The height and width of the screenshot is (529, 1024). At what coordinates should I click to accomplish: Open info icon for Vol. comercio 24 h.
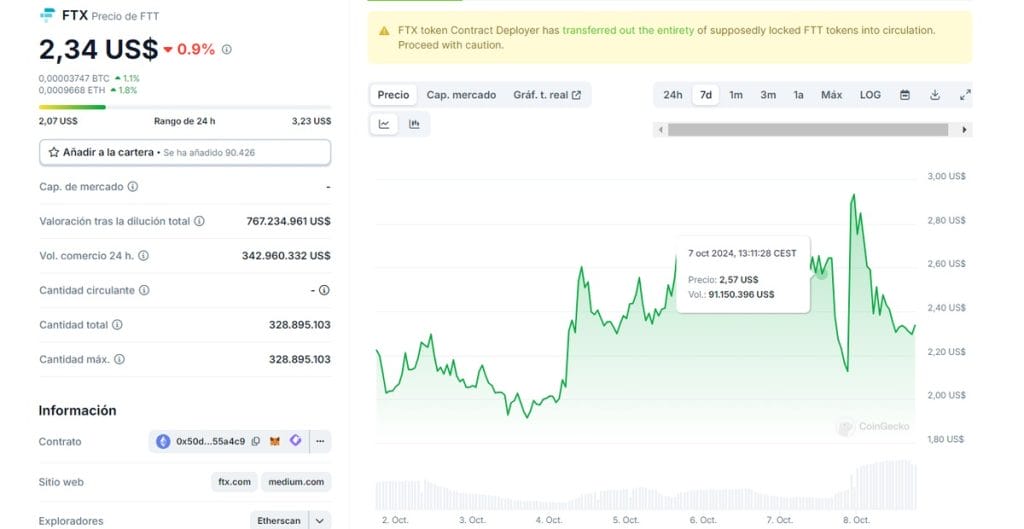pyautogui.click(x=143, y=256)
